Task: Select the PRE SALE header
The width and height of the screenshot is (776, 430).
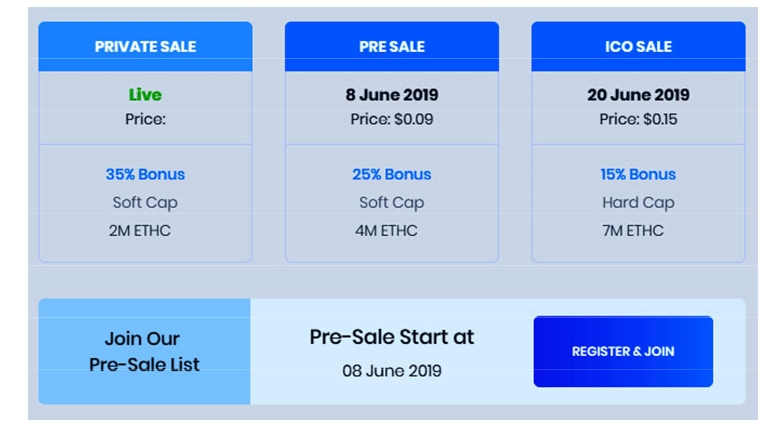Action: pyautogui.click(x=392, y=46)
